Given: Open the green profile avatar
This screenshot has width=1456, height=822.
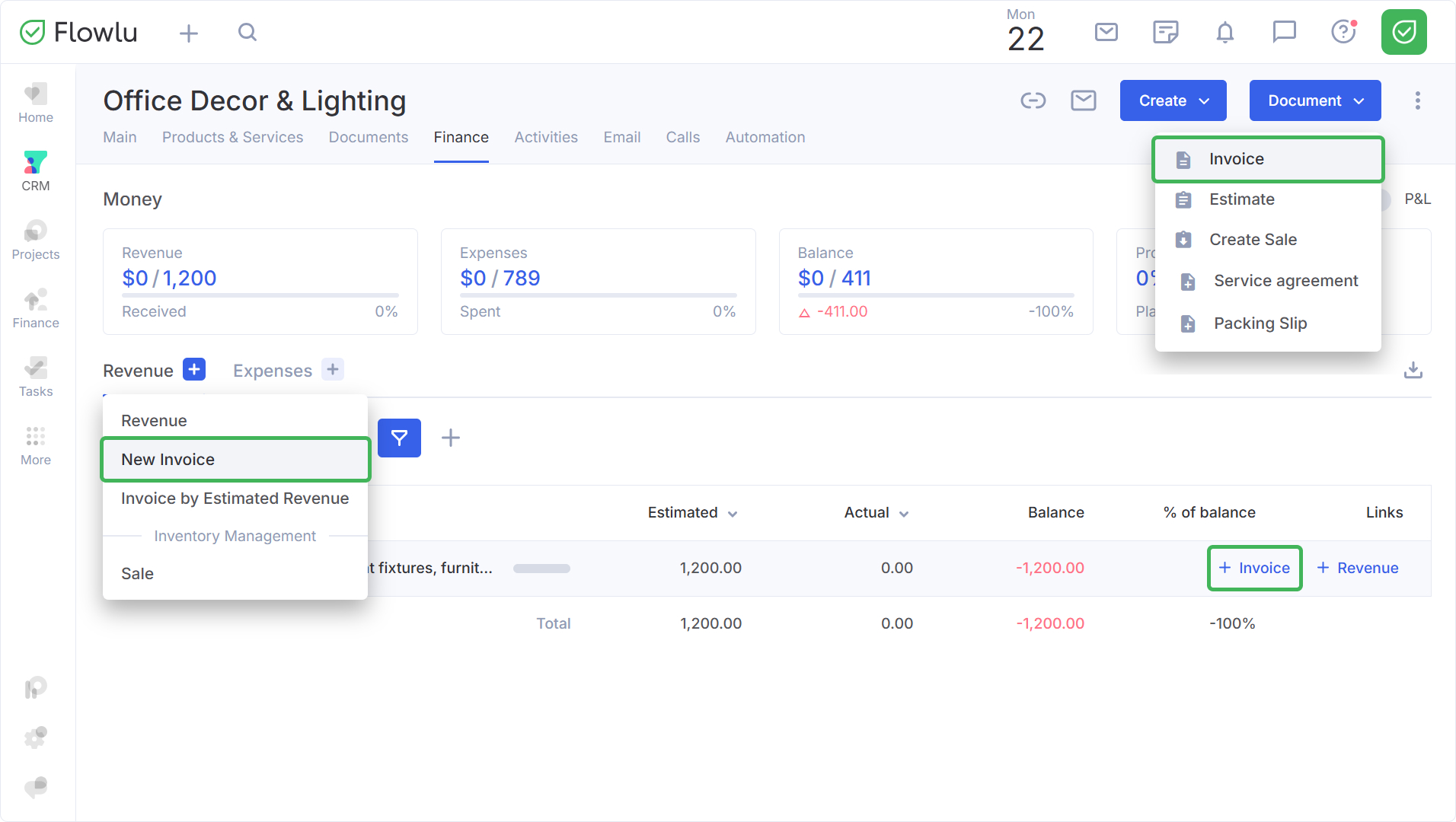Looking at the screenshot, I should click(1404, 32).
